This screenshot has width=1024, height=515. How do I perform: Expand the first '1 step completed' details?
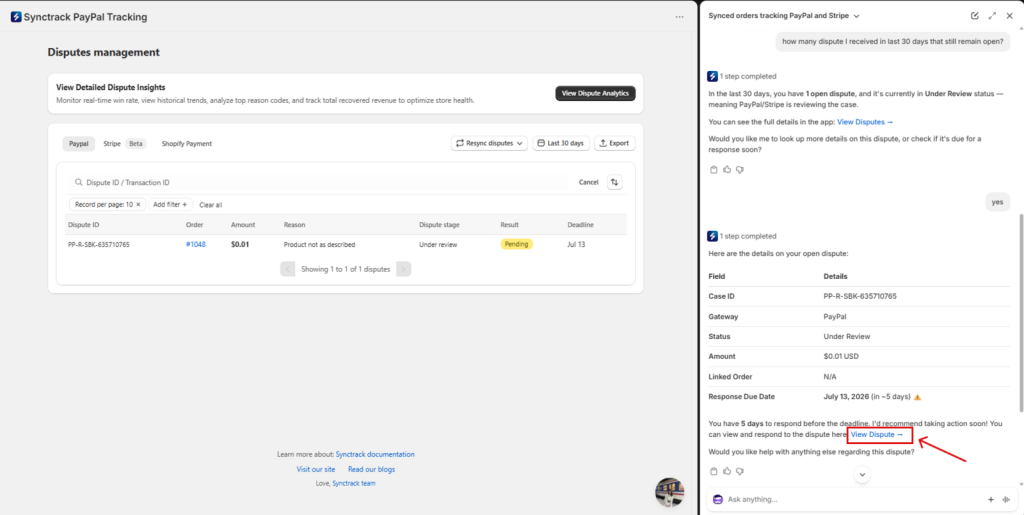coord(748,76)
